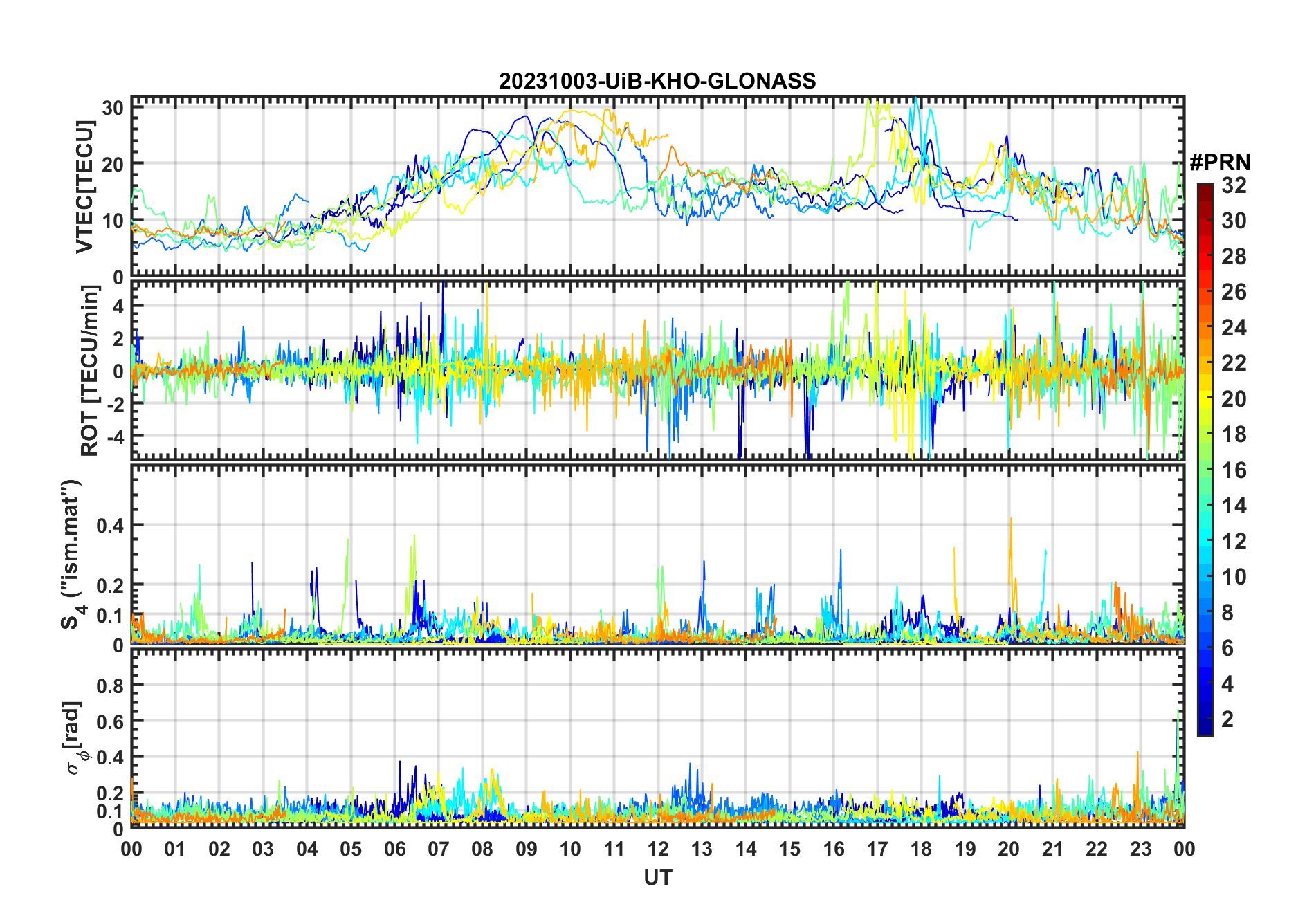This screenshot has height=920, width=1316.
Task: Select colorbar tick label 14
Action: point(1234,505)
